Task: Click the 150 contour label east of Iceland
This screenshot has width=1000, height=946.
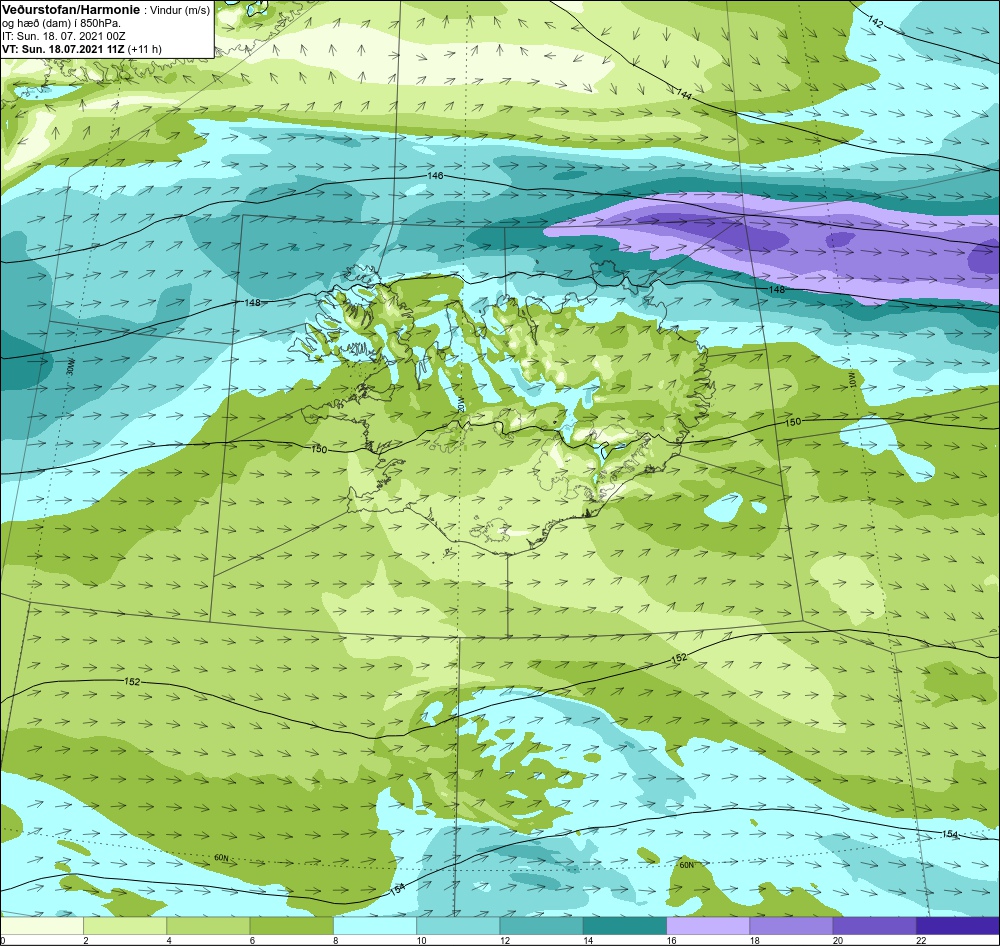Action: pos(793,422)
